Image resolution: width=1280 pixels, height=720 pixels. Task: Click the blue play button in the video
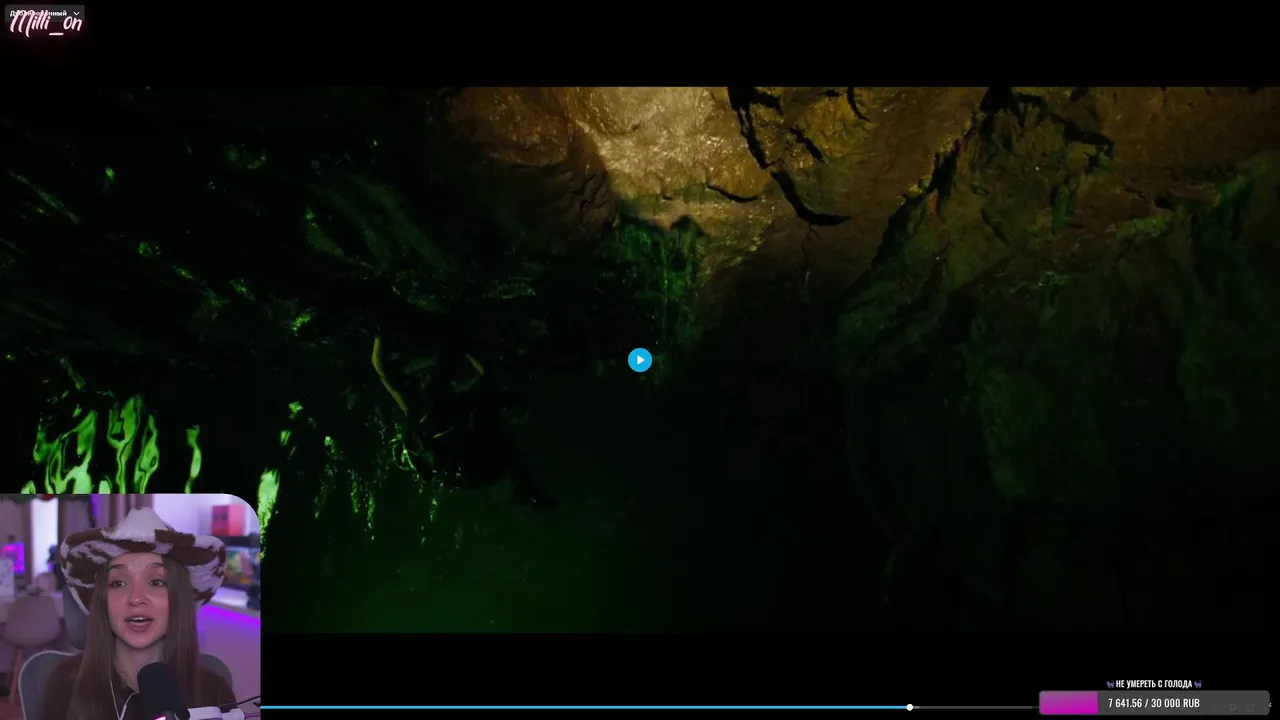click(640, 360)
